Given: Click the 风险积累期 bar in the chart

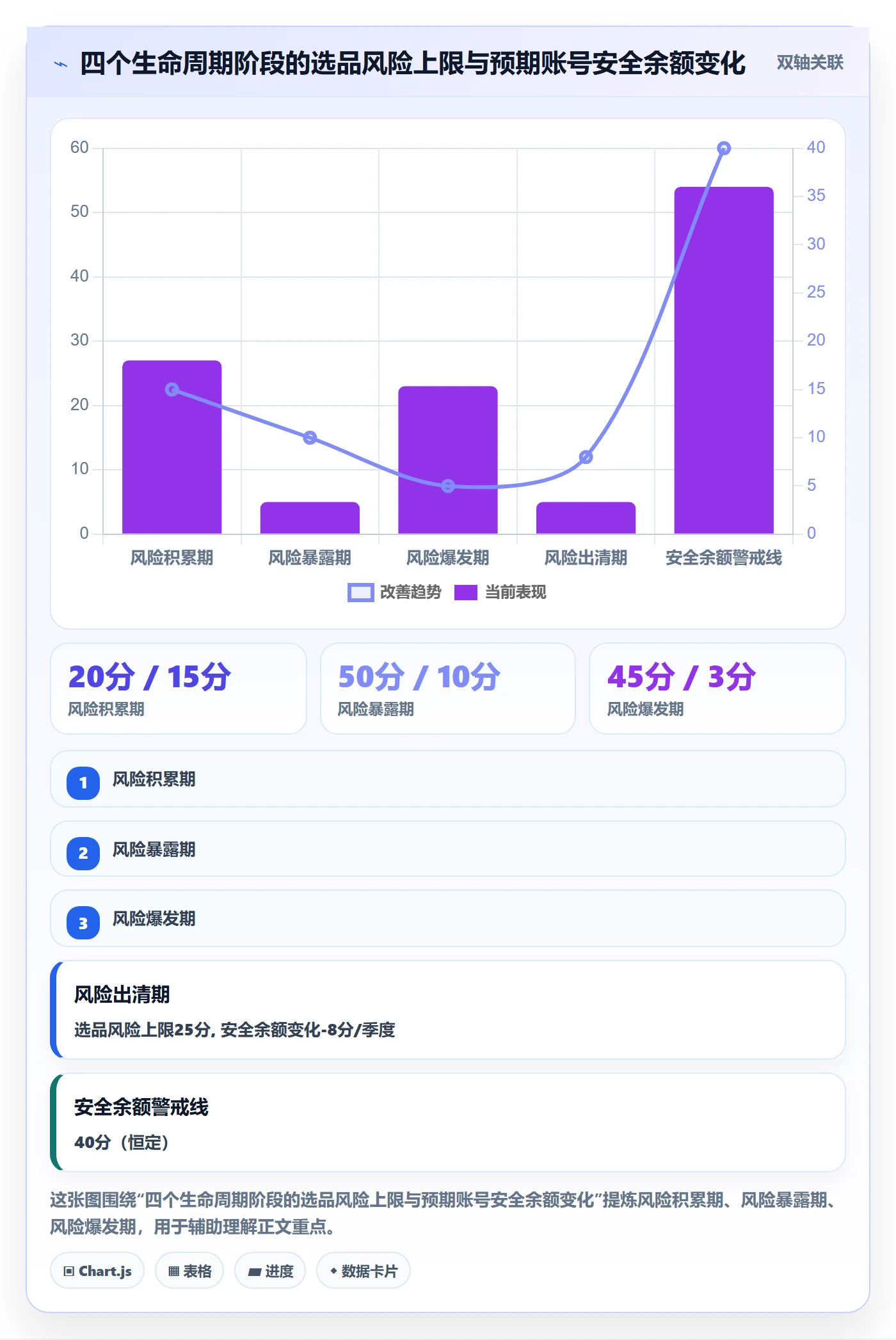Looking at the screenshot, I should [x=172, y=447].
